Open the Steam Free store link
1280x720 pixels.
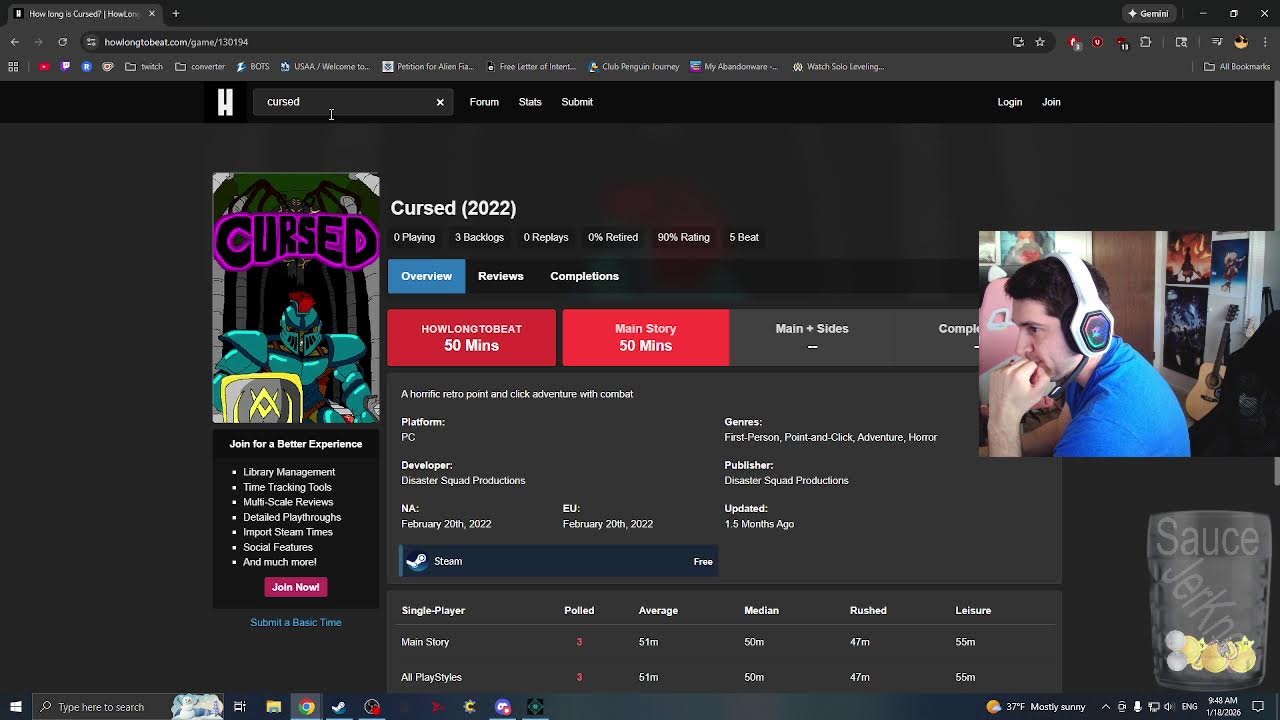pyautogui.click(x=559, y=561)
